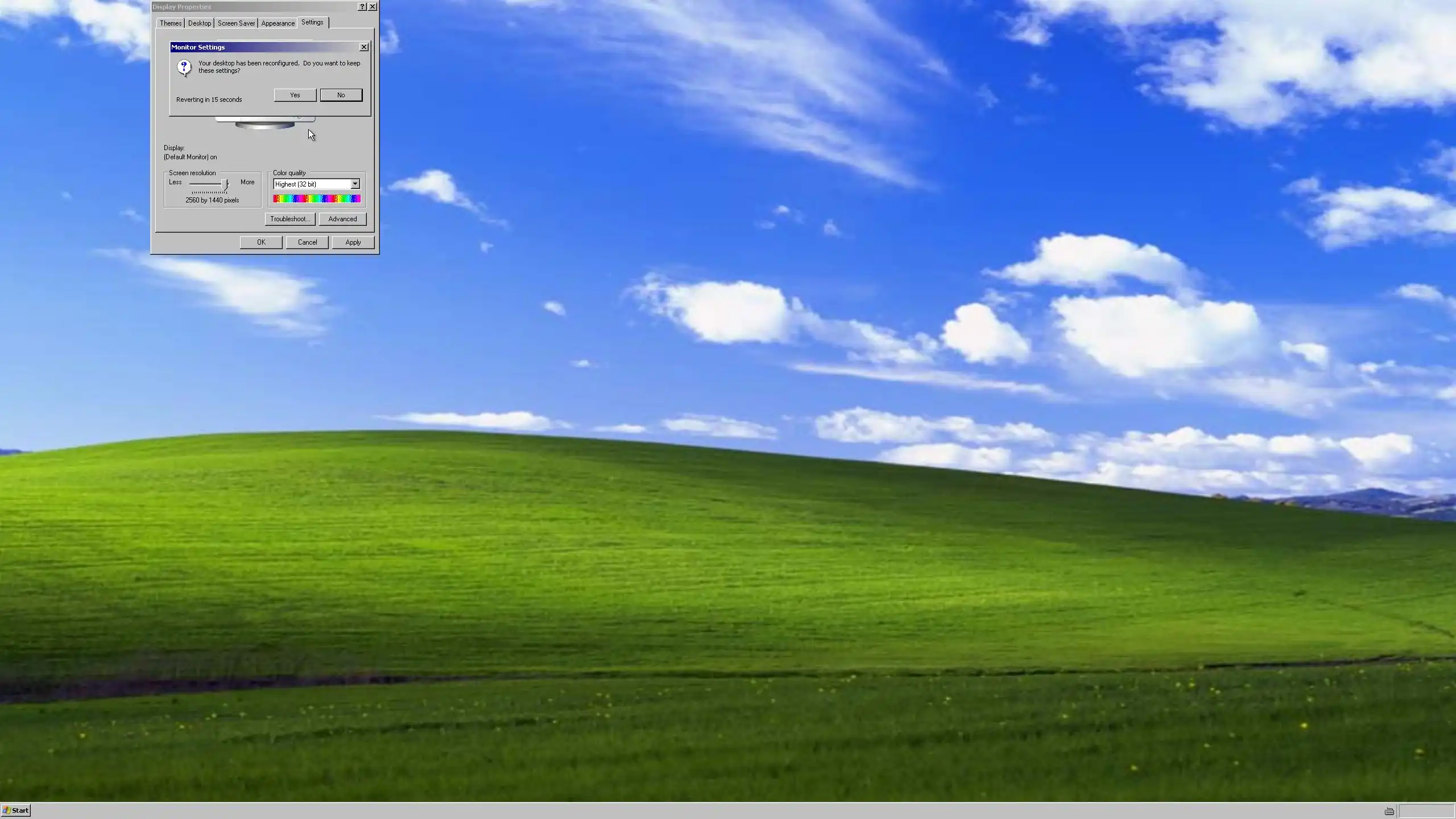Close the Display Properties window
1456x819 pixels.
tap(373, 7)
